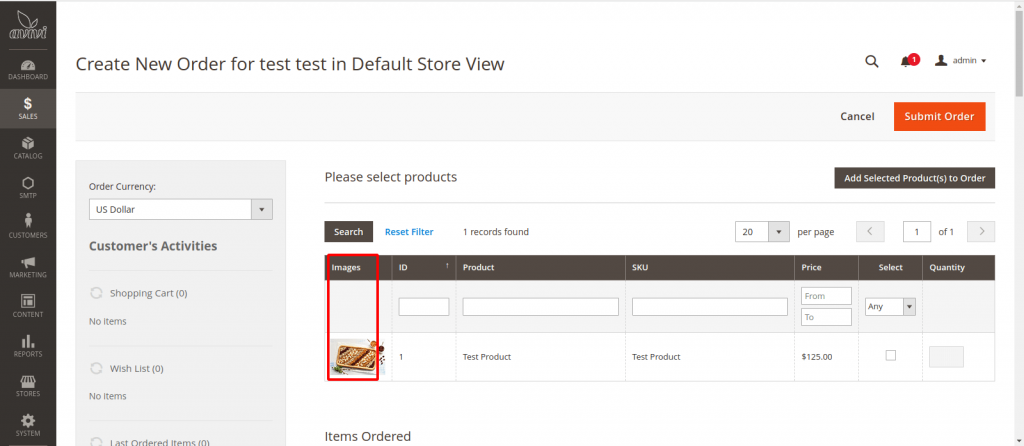This screenshot has width=1024, height=446.
Task: Click the Price To filter field
Action: 826,317
